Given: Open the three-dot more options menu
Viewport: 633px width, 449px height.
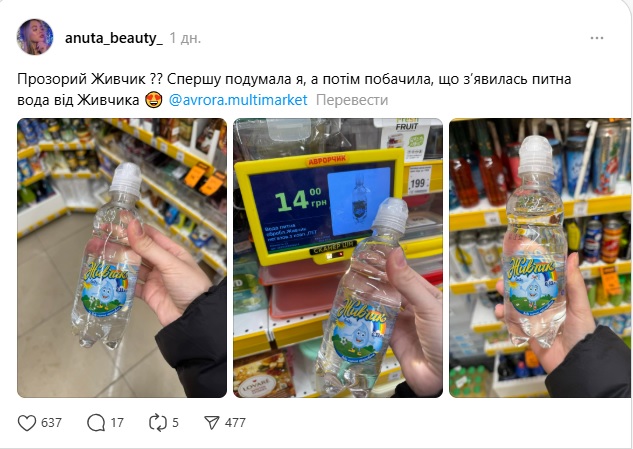Looking at the screenshot, I should [597, 38].
